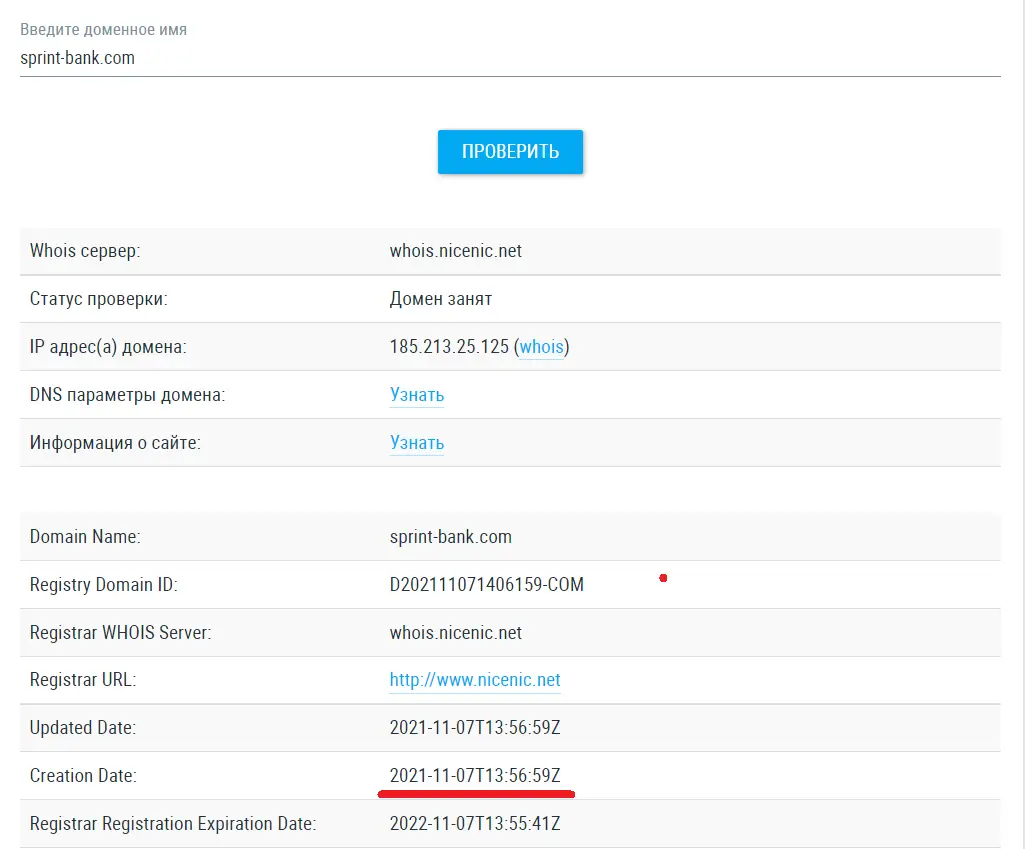The image size is (1025, 849).
Task: Click the Creation Date row label
Action: [83, 776]
